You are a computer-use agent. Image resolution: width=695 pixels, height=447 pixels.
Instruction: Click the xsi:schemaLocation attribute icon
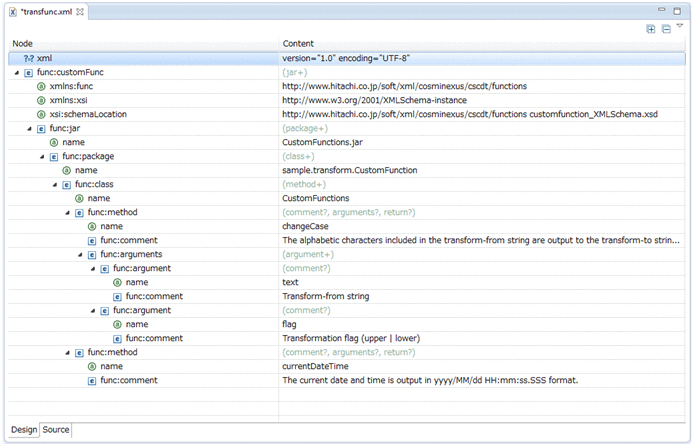(41, 114)
